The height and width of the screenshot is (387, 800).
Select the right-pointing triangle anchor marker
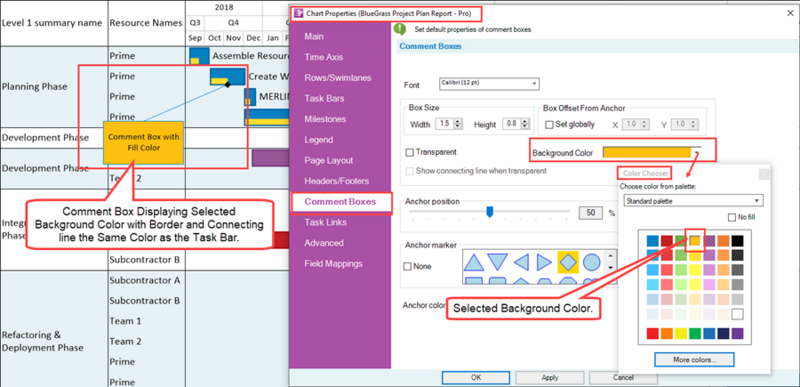coord(544,262)
